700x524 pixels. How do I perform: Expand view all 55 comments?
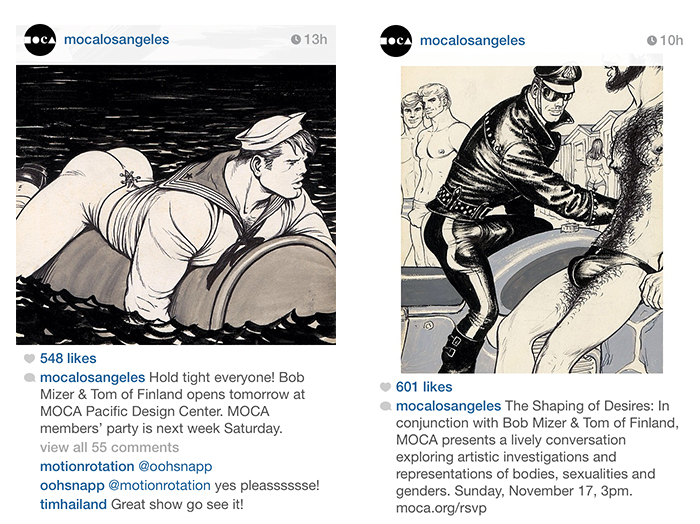[x=109, y=447]
